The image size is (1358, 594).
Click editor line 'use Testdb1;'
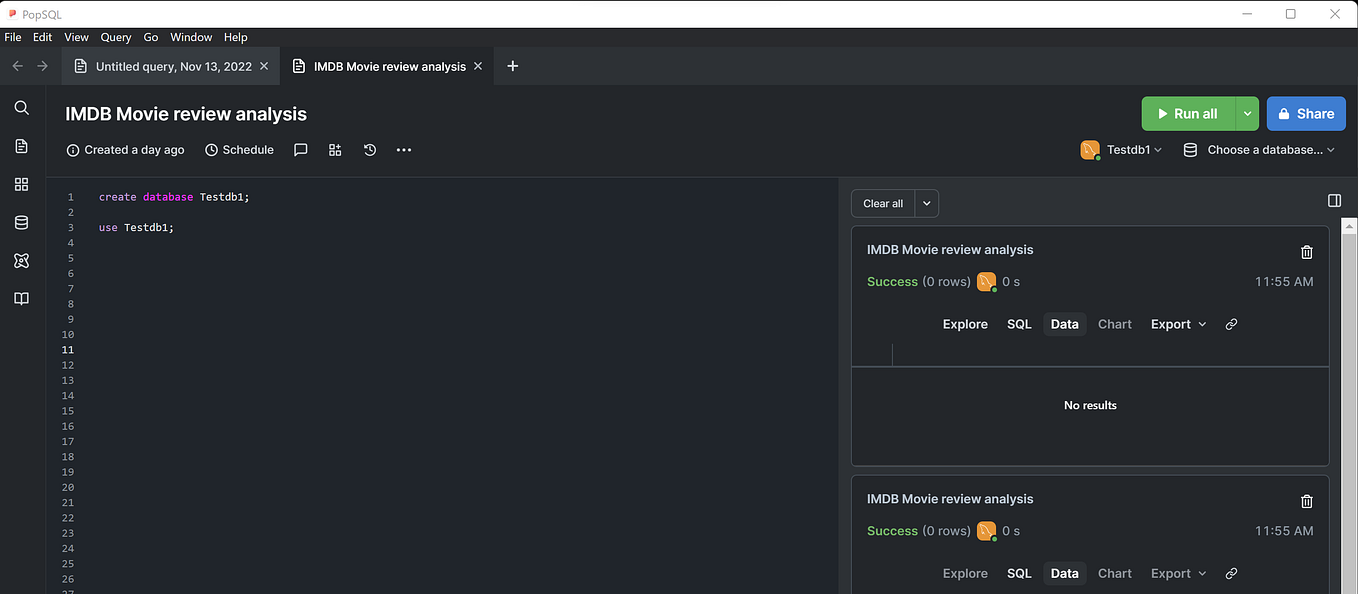(136, 228)
